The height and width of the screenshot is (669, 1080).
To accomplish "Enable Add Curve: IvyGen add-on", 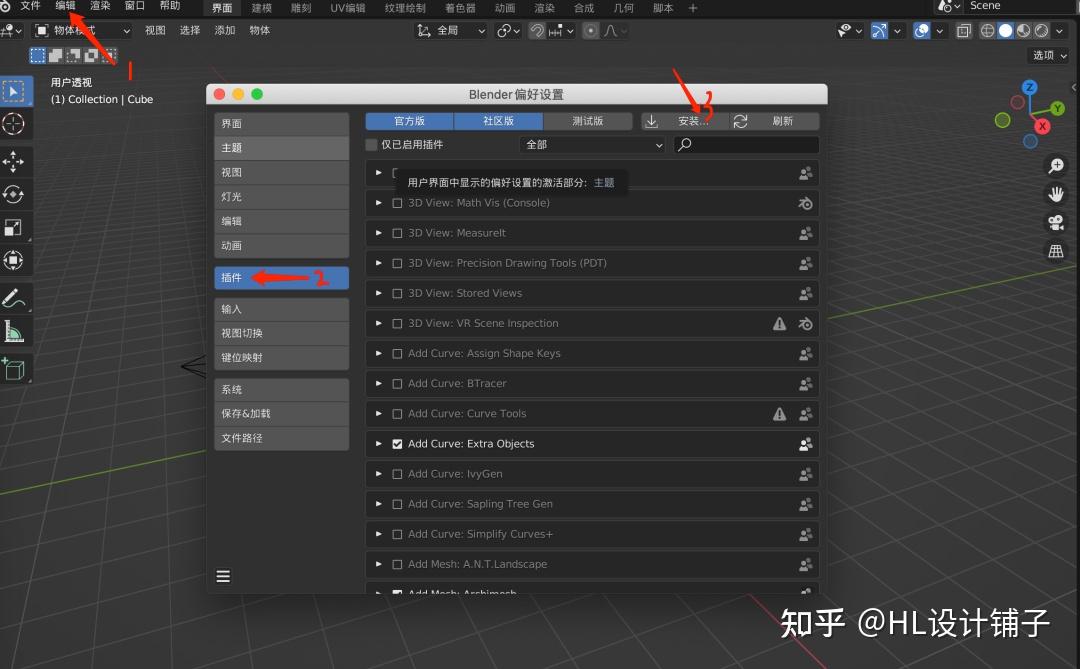I will click(397, 474).
